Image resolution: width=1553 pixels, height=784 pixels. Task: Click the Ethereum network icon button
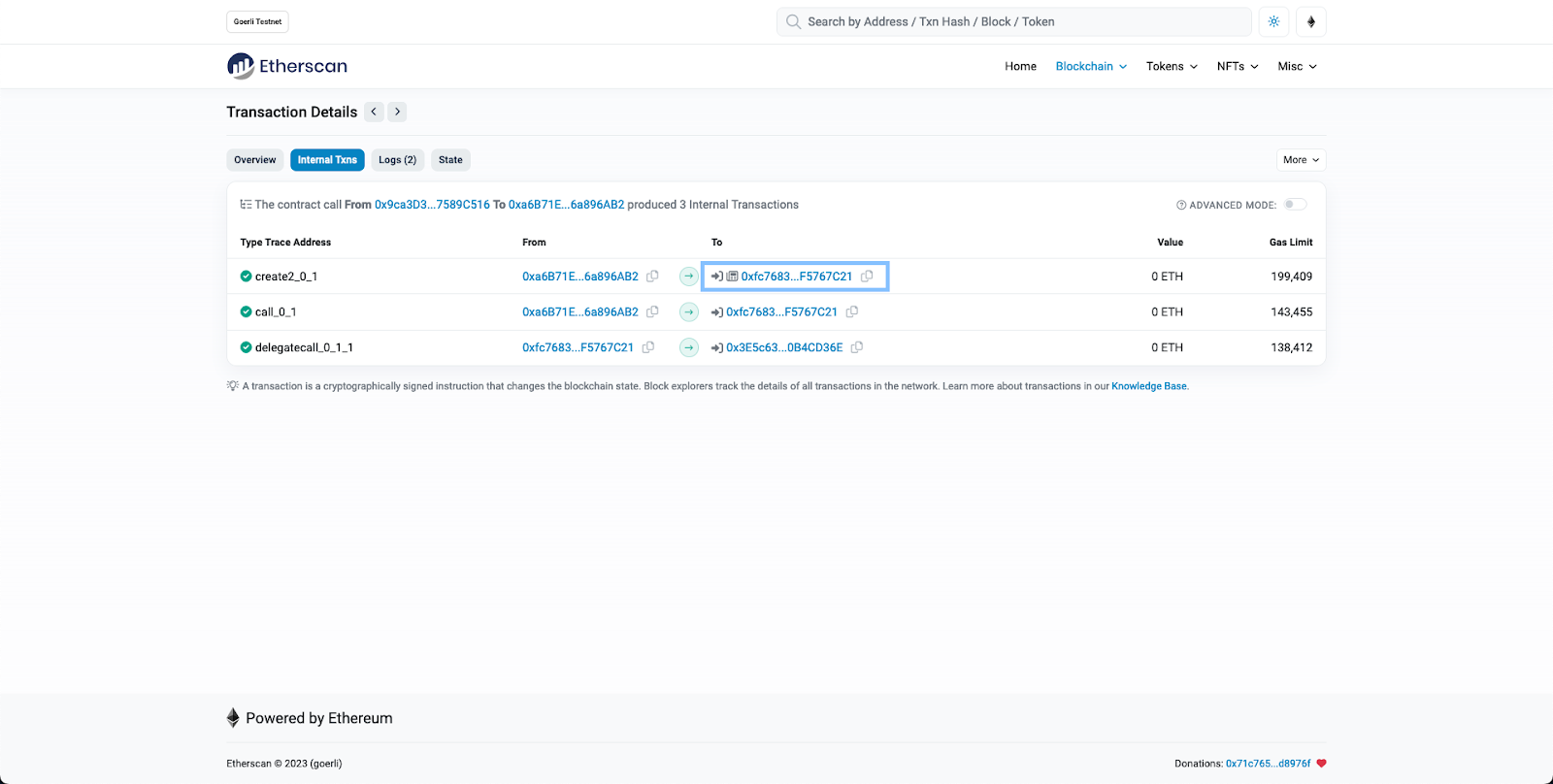point(1311,21)
